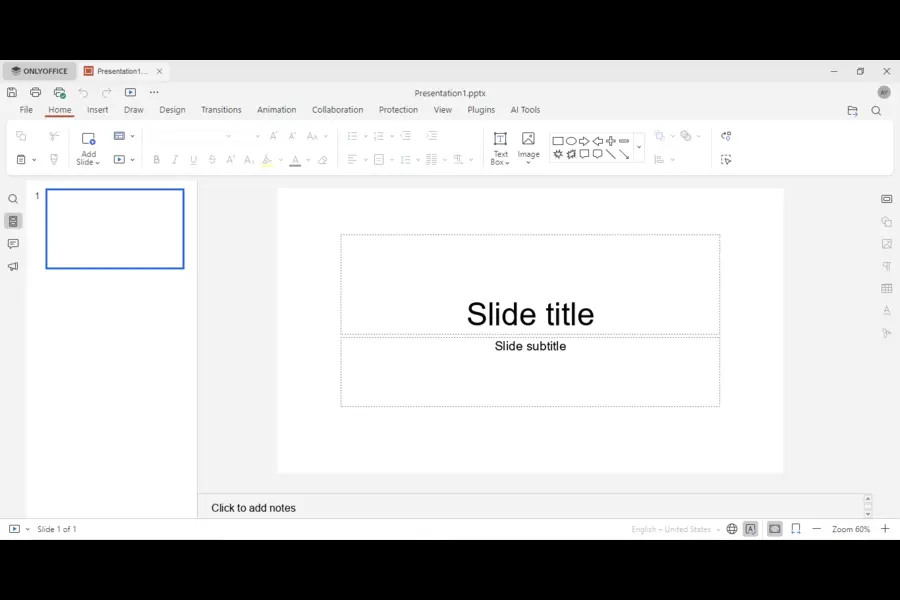Click the Search magnifier near top right
This screenshot has height=600, width=900.
pyautogui.click(x=876, y=111)
